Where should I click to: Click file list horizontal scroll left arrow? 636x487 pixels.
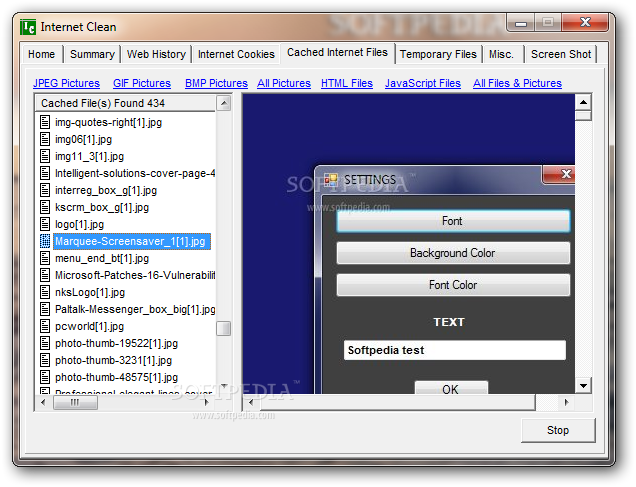coord(43,402)
